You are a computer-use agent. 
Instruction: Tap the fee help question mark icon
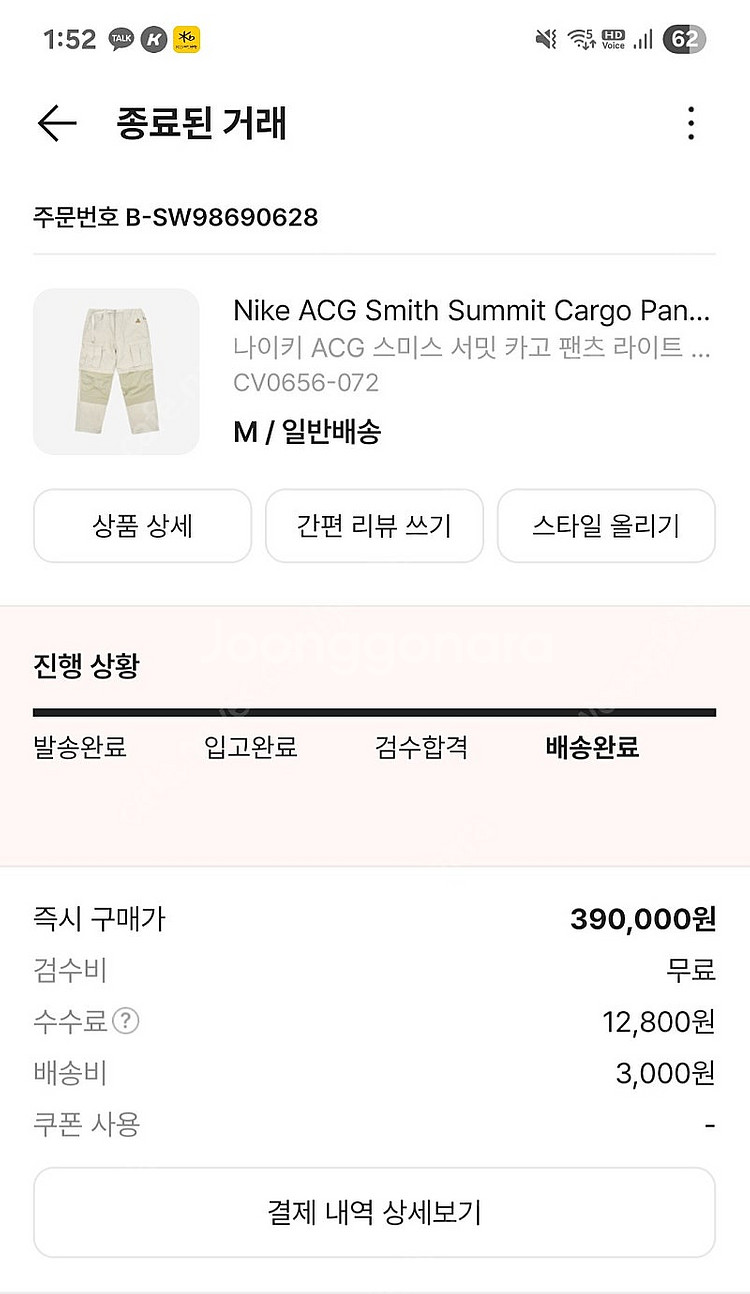(126, 1021)
